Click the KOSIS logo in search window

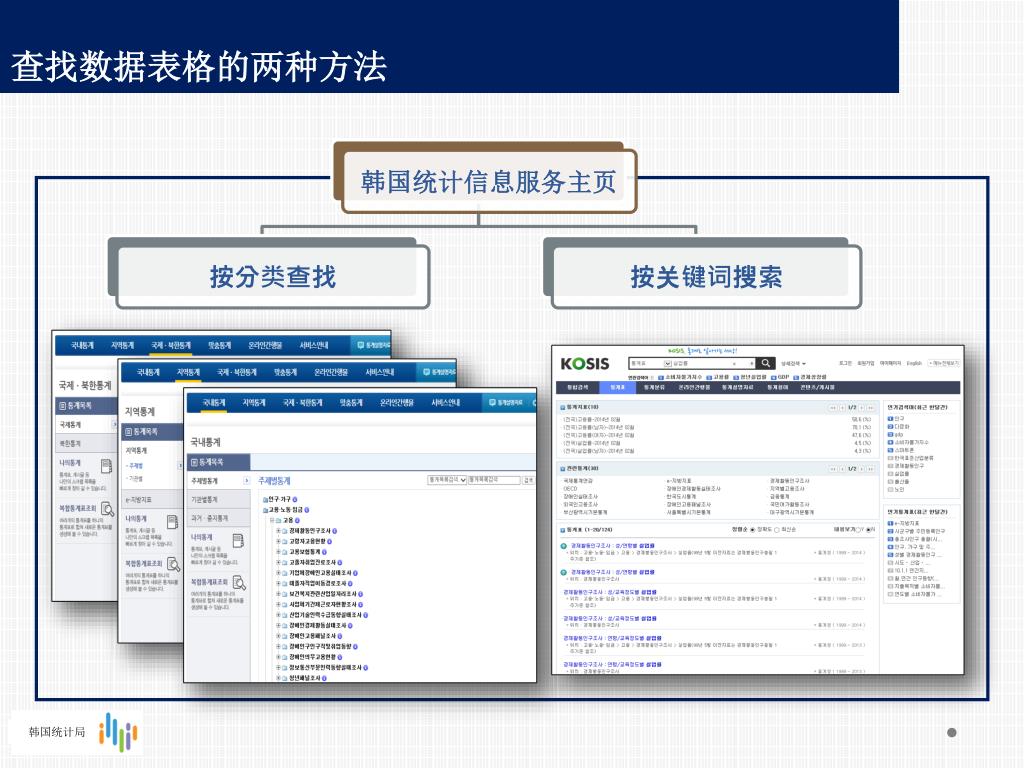[x=584, y=364]
